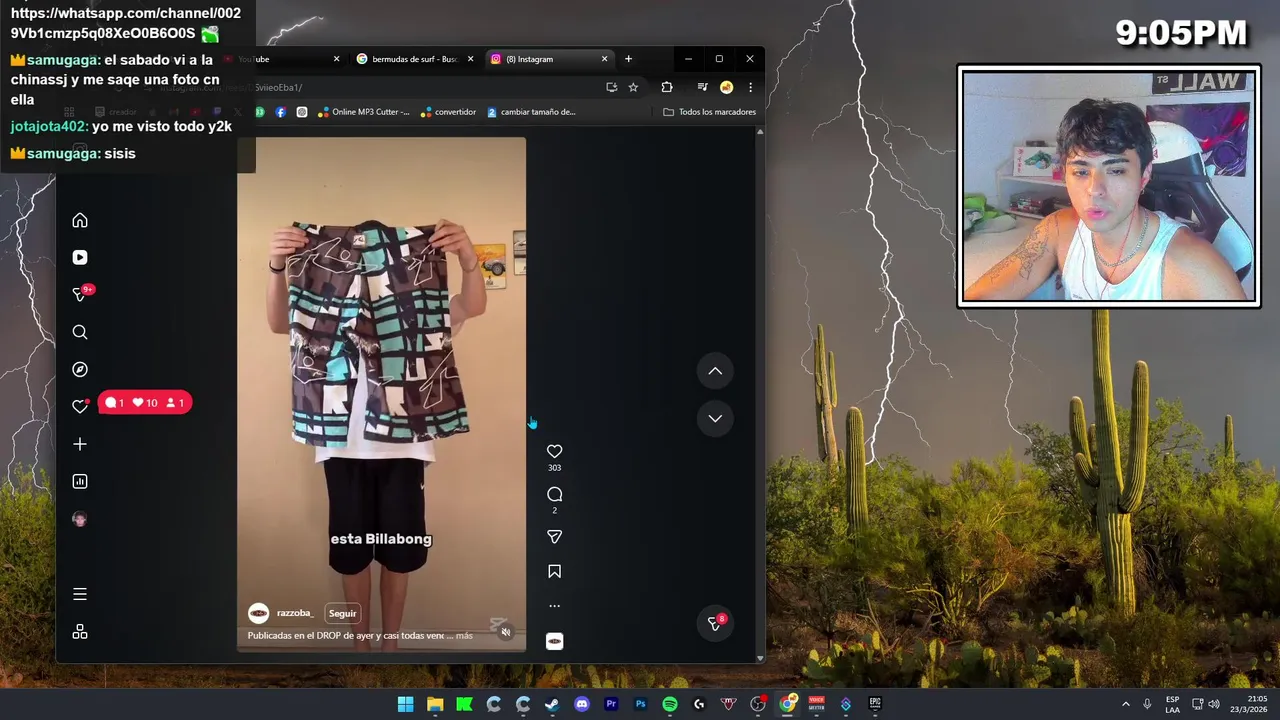Open Discord from taskbar
This screenshot has height=720, width=1280.
coord(582,704)
